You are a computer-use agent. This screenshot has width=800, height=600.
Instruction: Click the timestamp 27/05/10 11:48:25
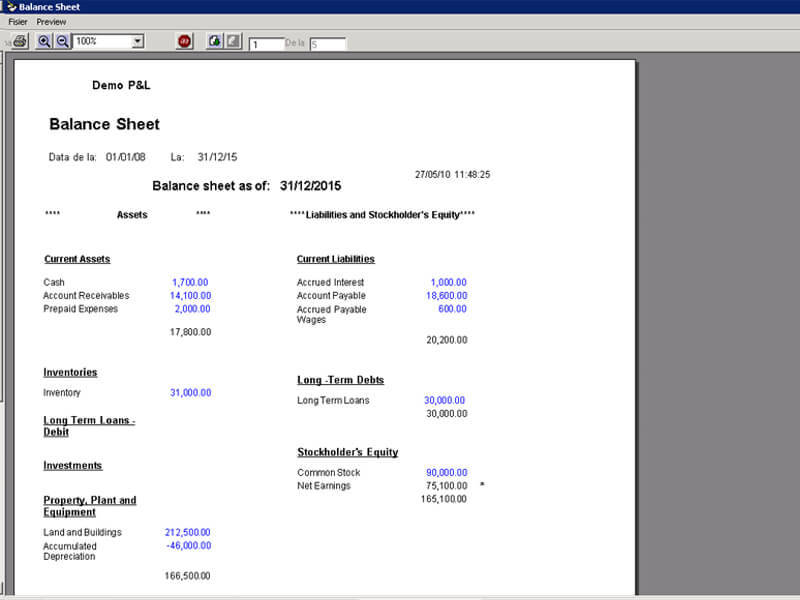coord(453,174)
